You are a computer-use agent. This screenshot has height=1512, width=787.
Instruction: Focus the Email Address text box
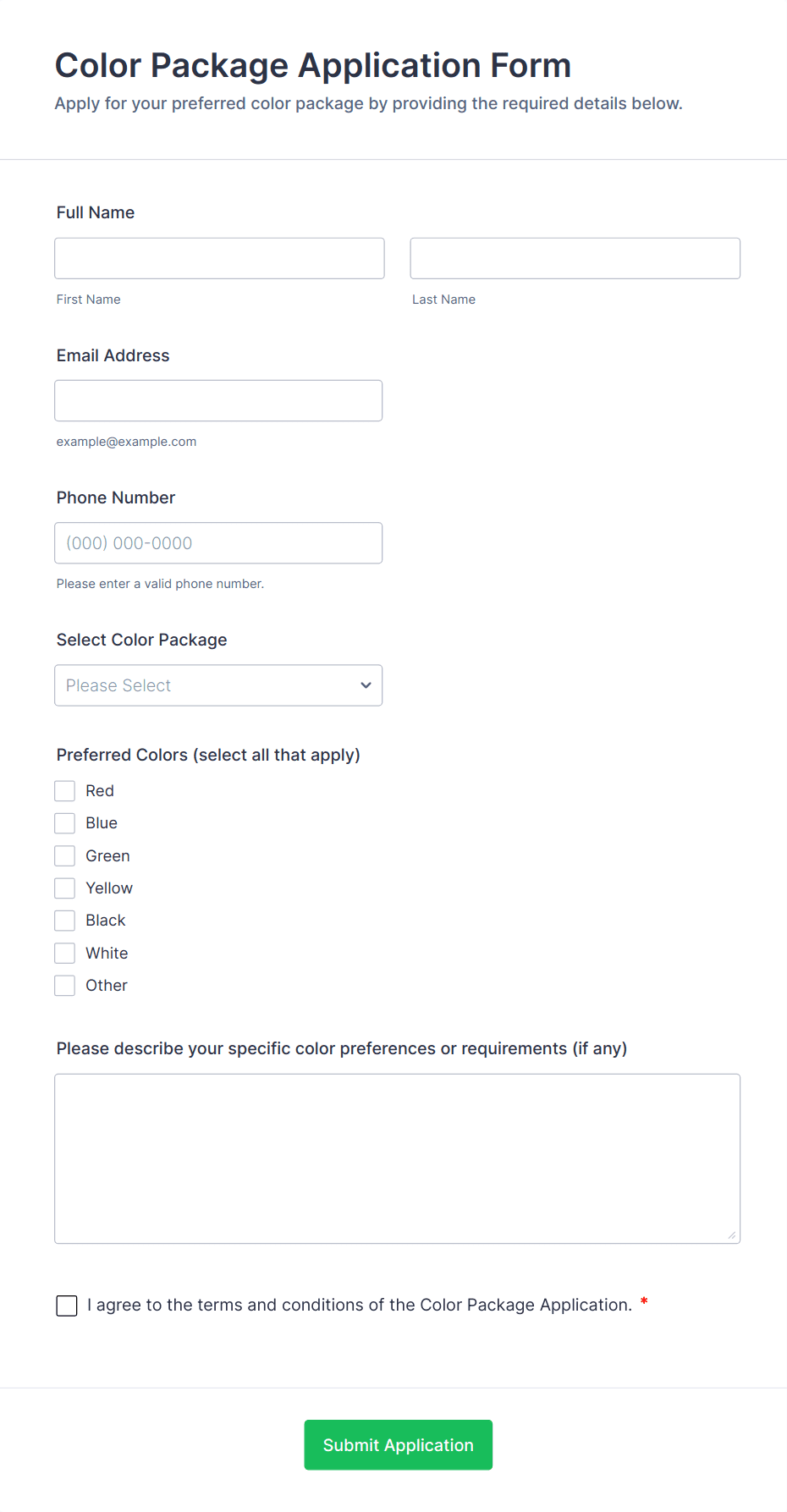tap(218, 400)
